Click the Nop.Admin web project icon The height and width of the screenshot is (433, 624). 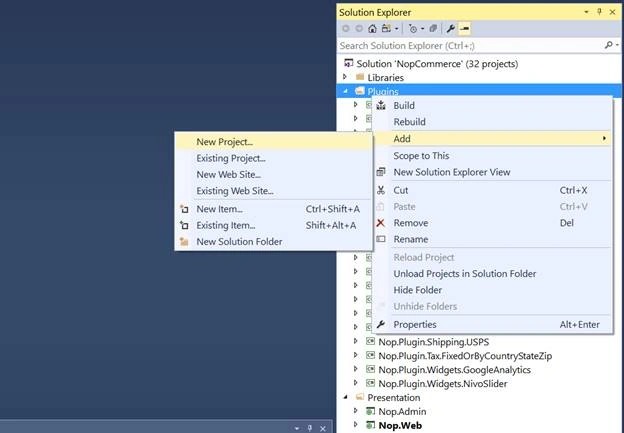click(x=370, y=411)
